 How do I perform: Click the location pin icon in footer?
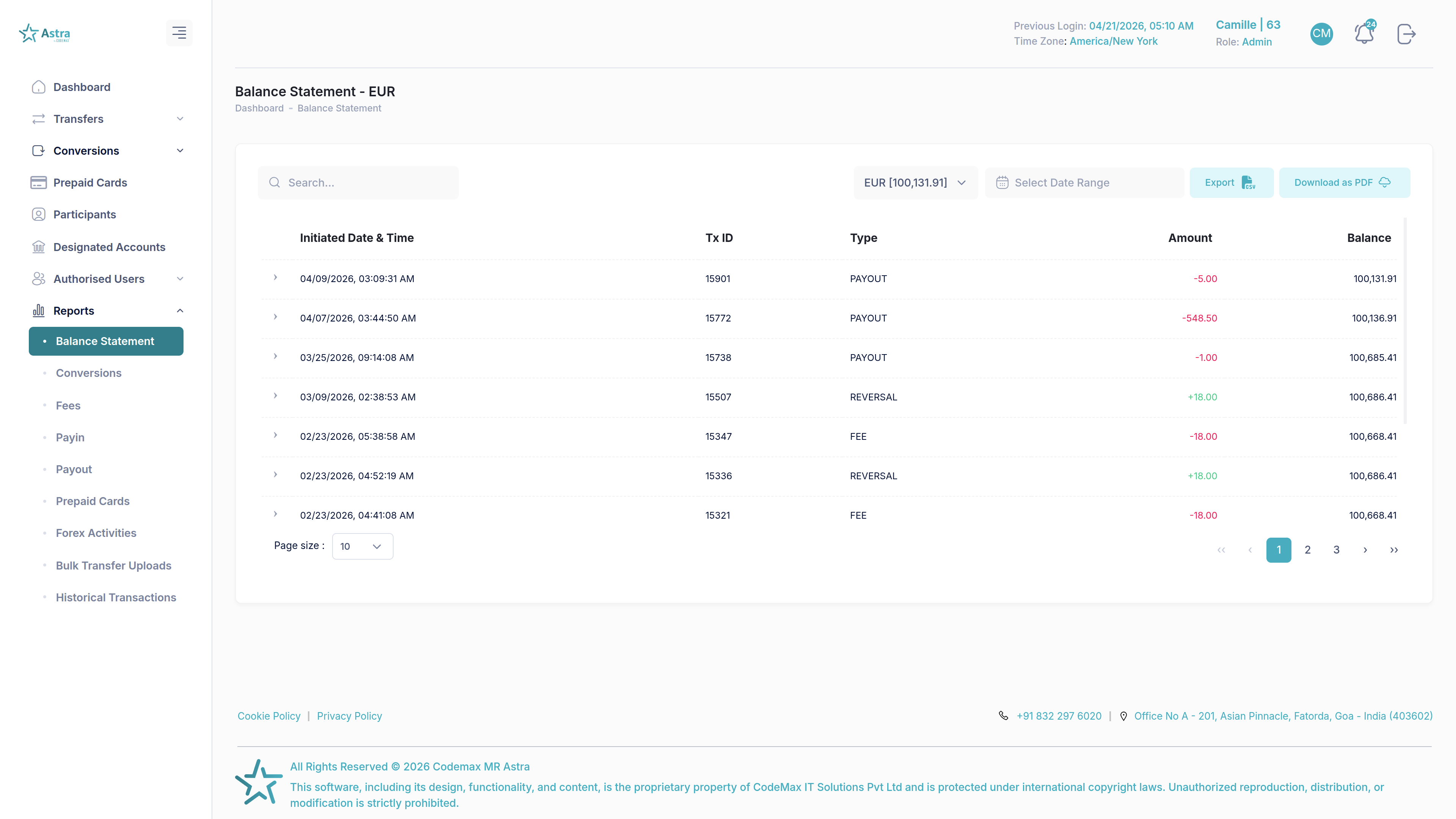1123,716
